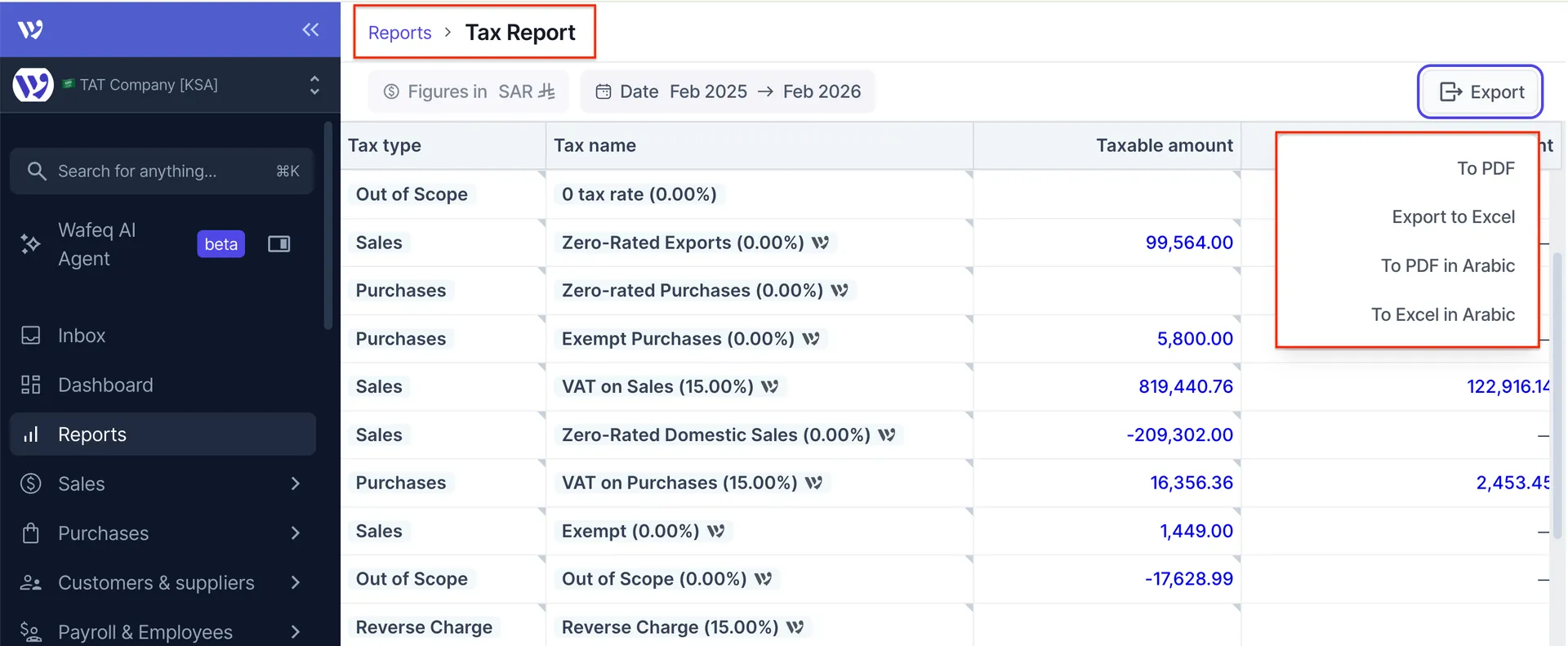Expand the Sales sidebar submenu

coord(296,483)
